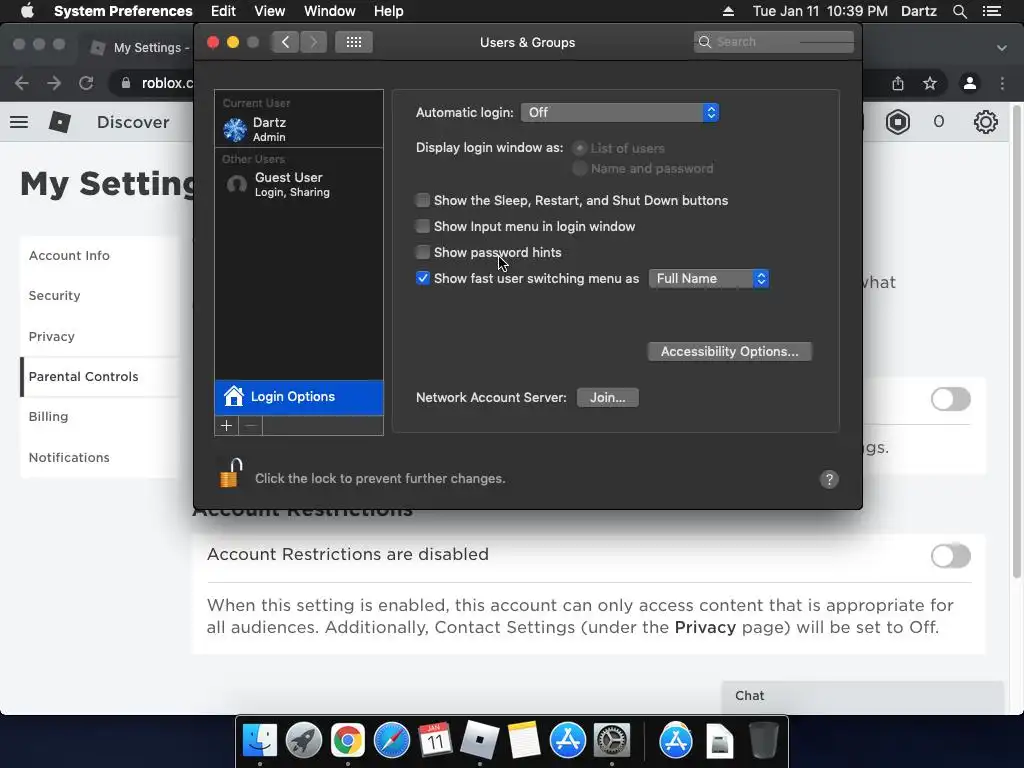This screenshot has height=768, width=1024.
Task: Expand Chrome tab search chevron
Action: pyautogui.click(x=1002, y=48)
